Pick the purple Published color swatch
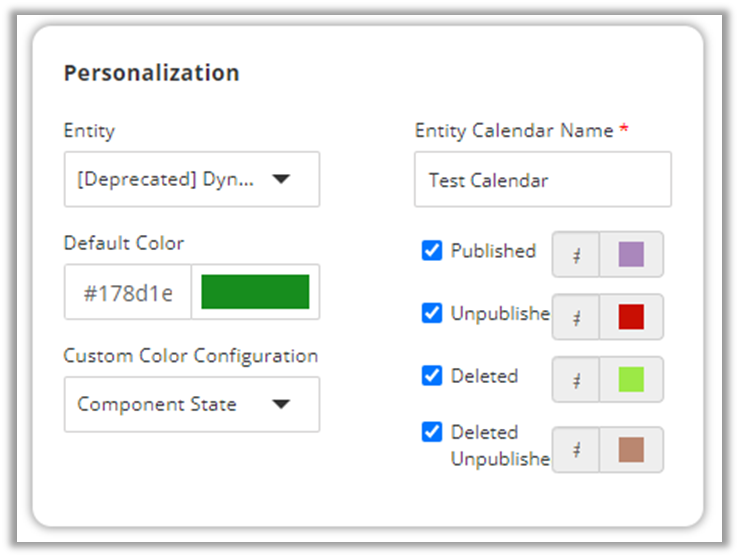Image resolution: width=739 pixels, height=557 pixels. 631,254
